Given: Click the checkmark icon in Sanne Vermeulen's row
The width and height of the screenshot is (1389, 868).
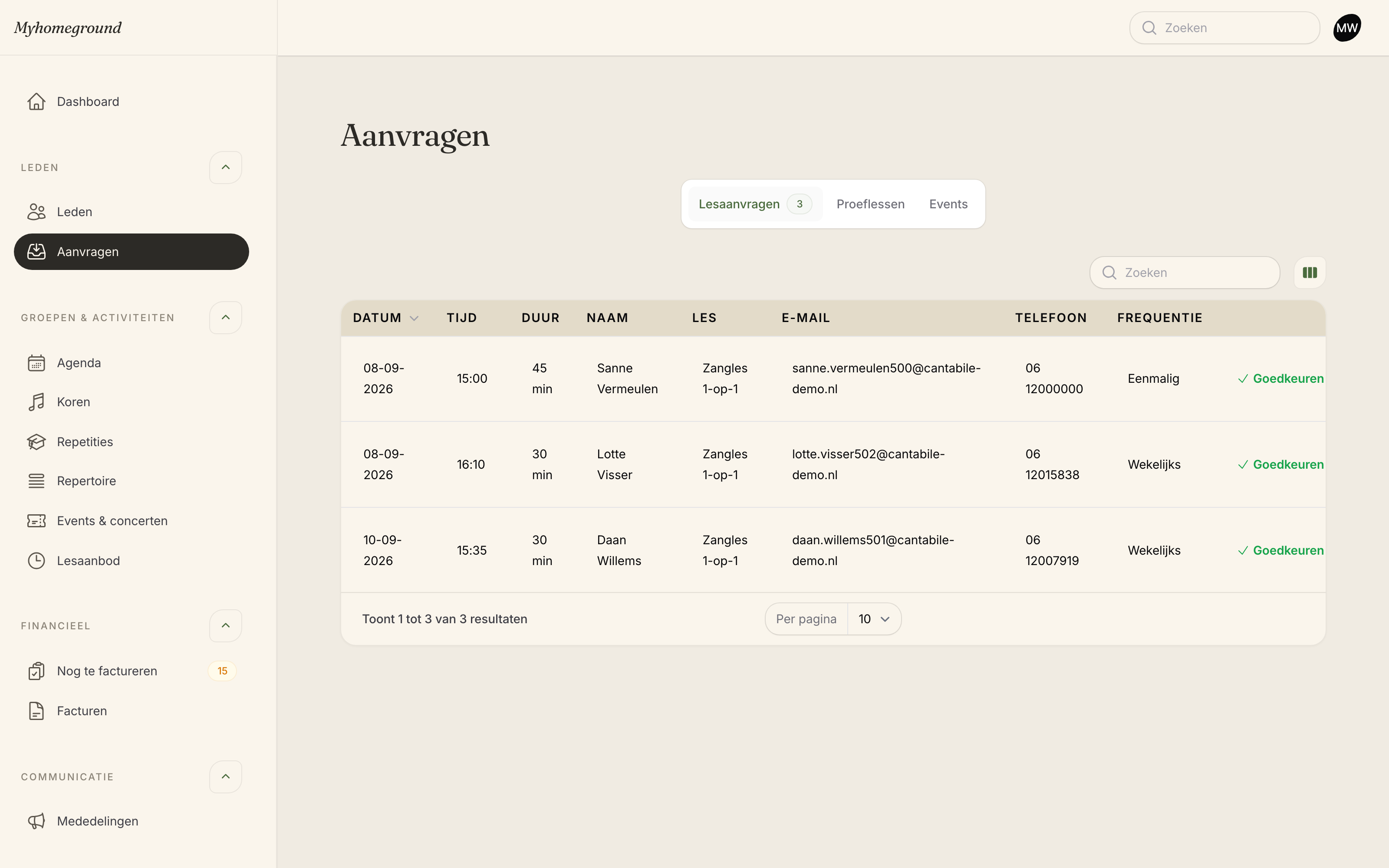Looking at the screenshot, I should pyautogui.click(x=1243, y=379).
